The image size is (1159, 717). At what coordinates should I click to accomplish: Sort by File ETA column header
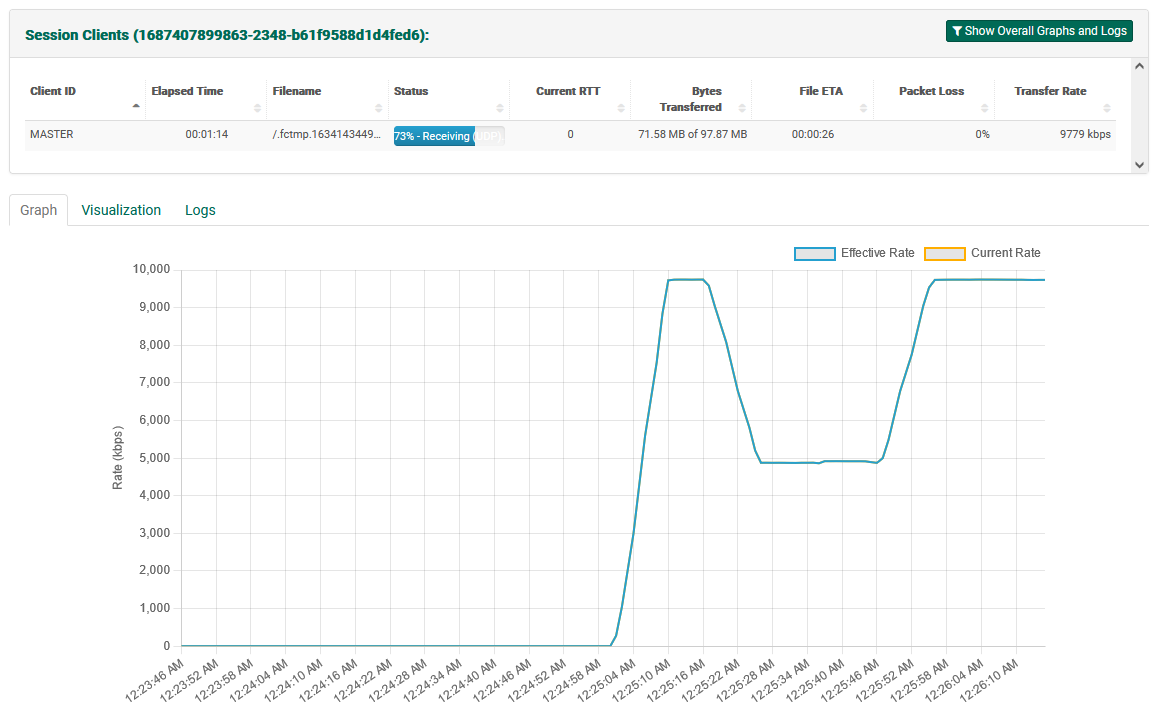[x=812, y=99]
